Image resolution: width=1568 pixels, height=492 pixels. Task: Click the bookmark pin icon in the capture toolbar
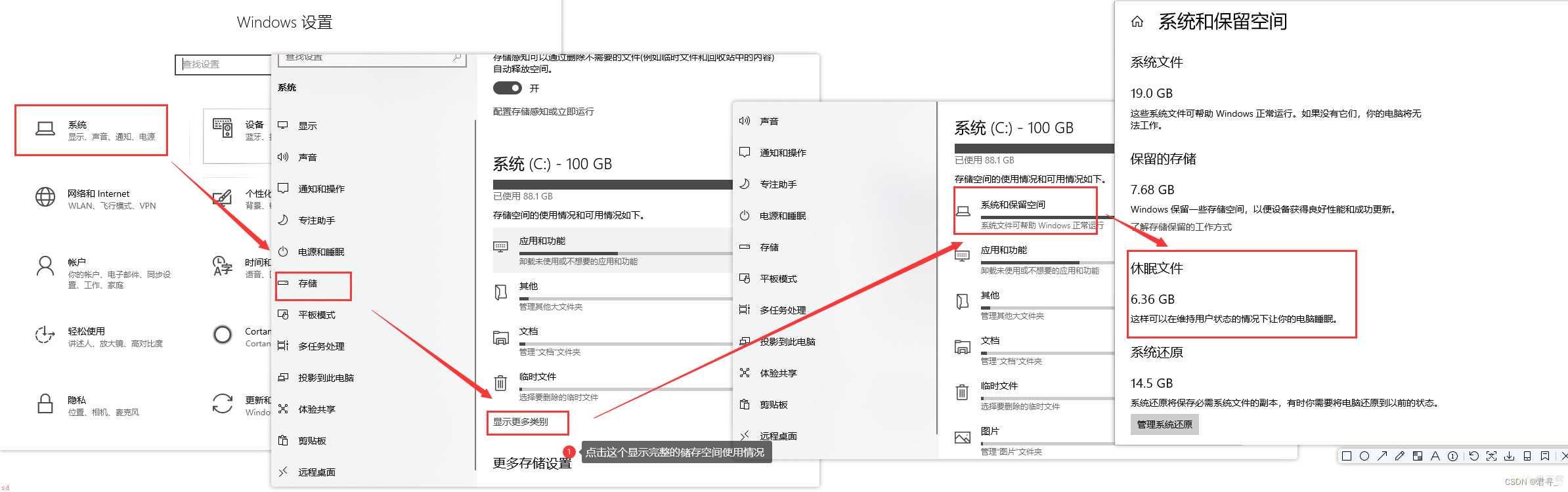point(1545,456)
